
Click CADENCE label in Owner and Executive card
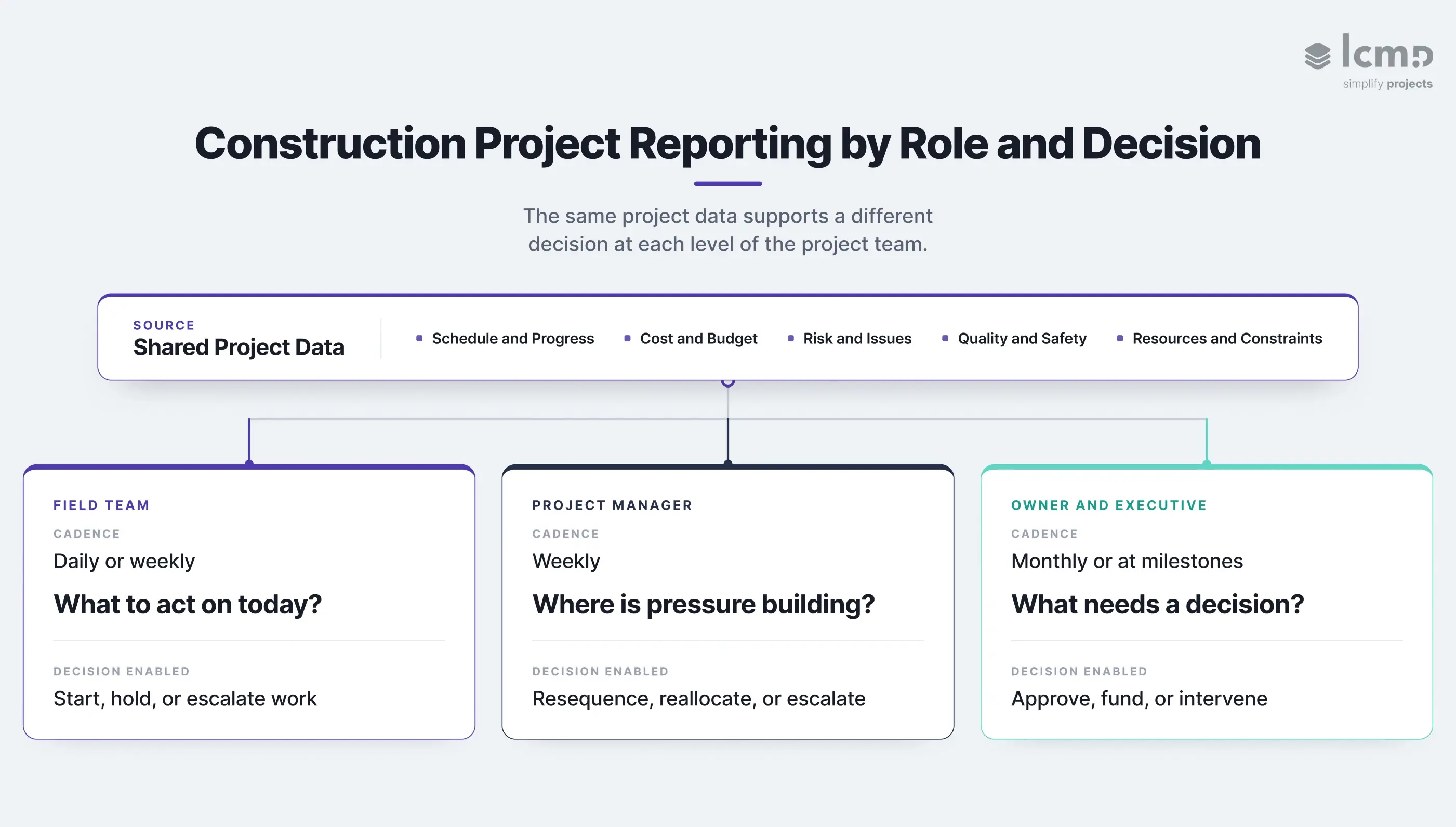pyautogui.click(x=1044, y=534)
